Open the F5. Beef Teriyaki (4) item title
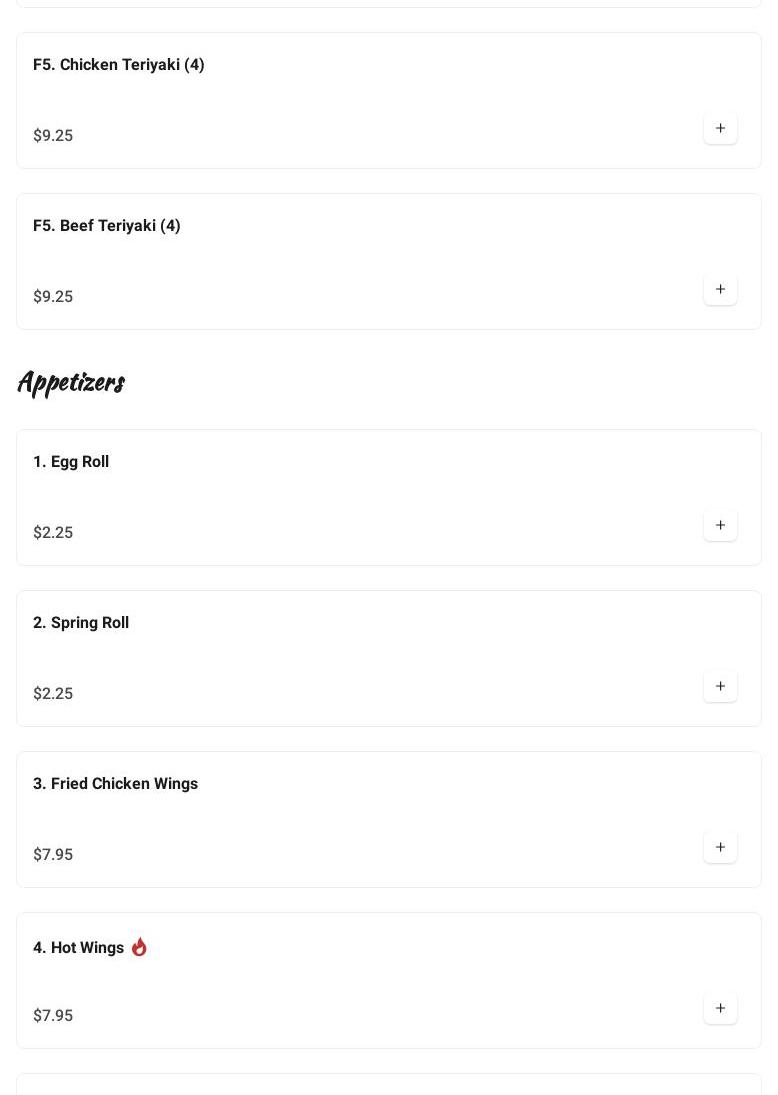 106,226
